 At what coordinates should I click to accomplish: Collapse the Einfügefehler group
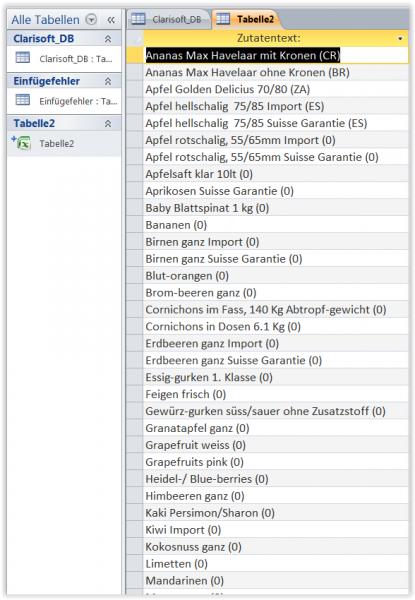[x=108, y=81]
